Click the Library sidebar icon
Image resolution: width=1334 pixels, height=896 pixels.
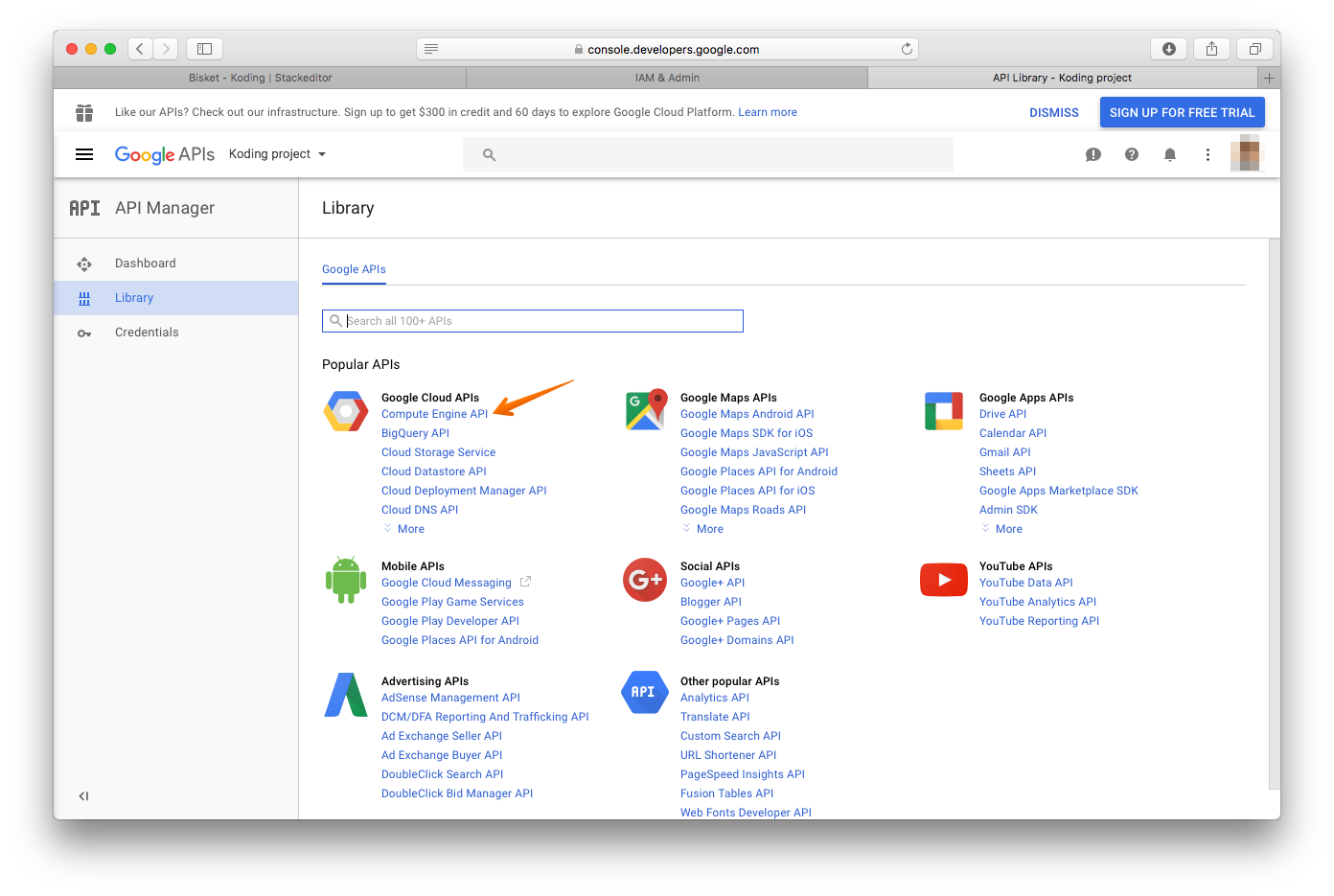coord(84,299)
